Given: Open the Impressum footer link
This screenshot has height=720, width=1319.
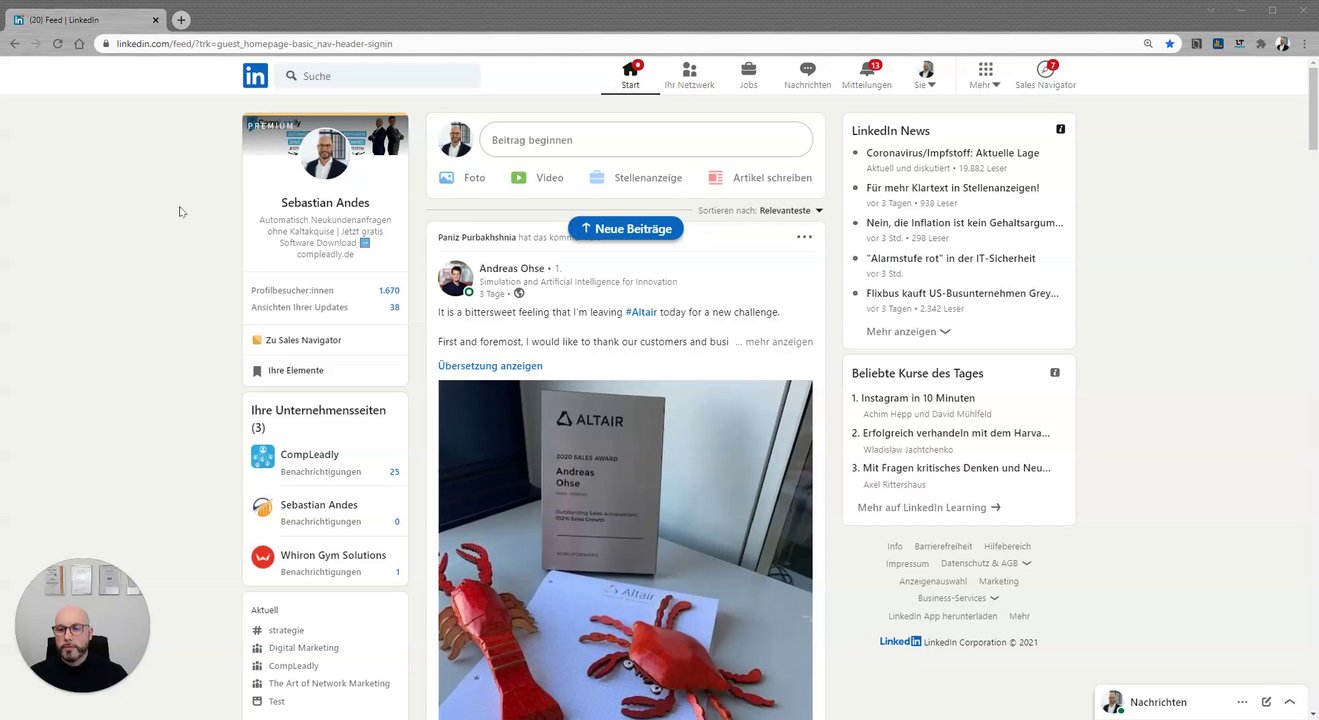Looking at the screenshot, I should [x=907, y=564].
